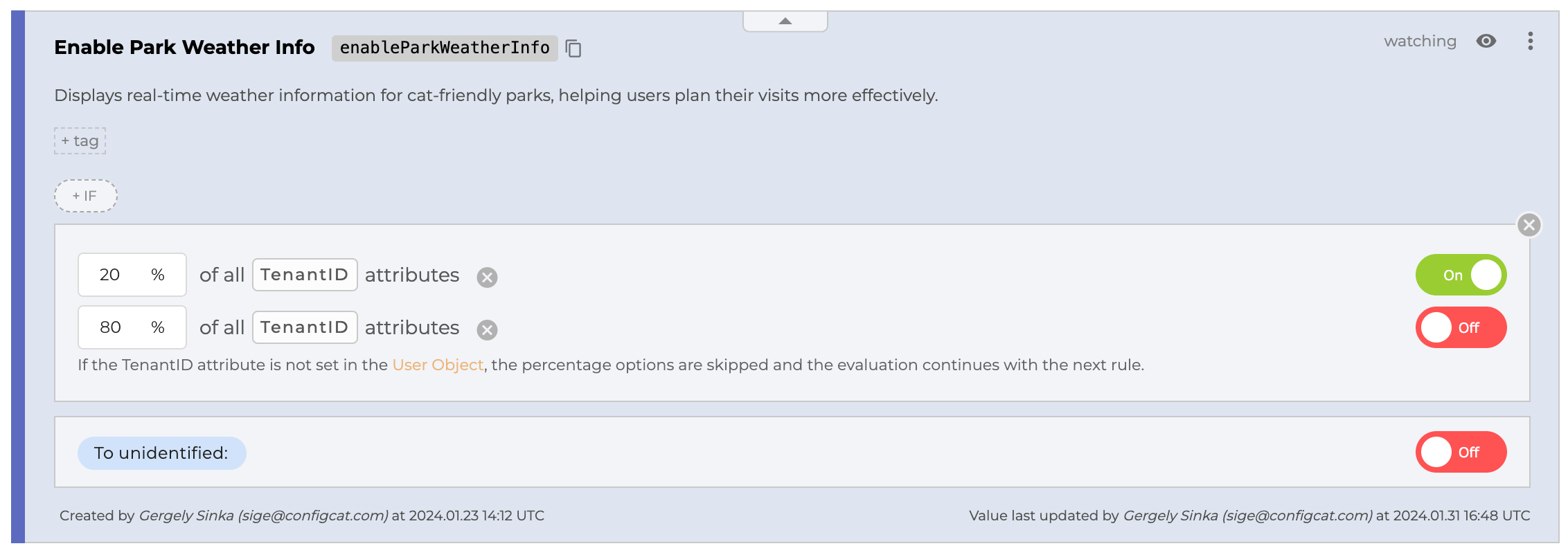
Task: Add an IF targeting rule
Action: 86,196
